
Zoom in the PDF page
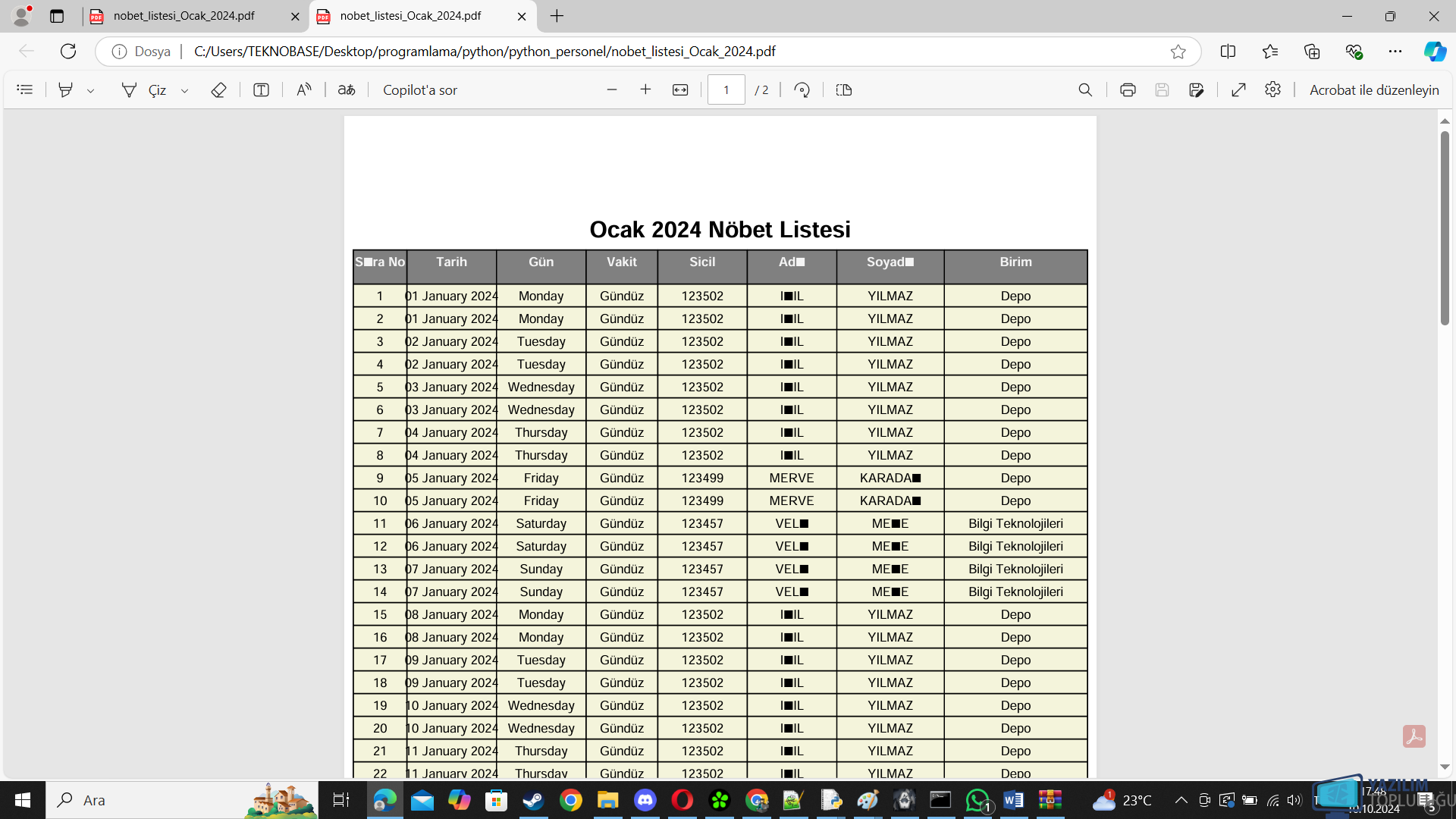point(645,89)
